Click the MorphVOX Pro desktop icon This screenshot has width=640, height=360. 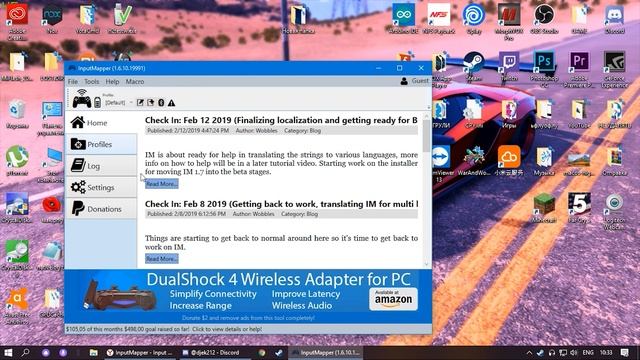pyautogui.click(x=509, y=21)
